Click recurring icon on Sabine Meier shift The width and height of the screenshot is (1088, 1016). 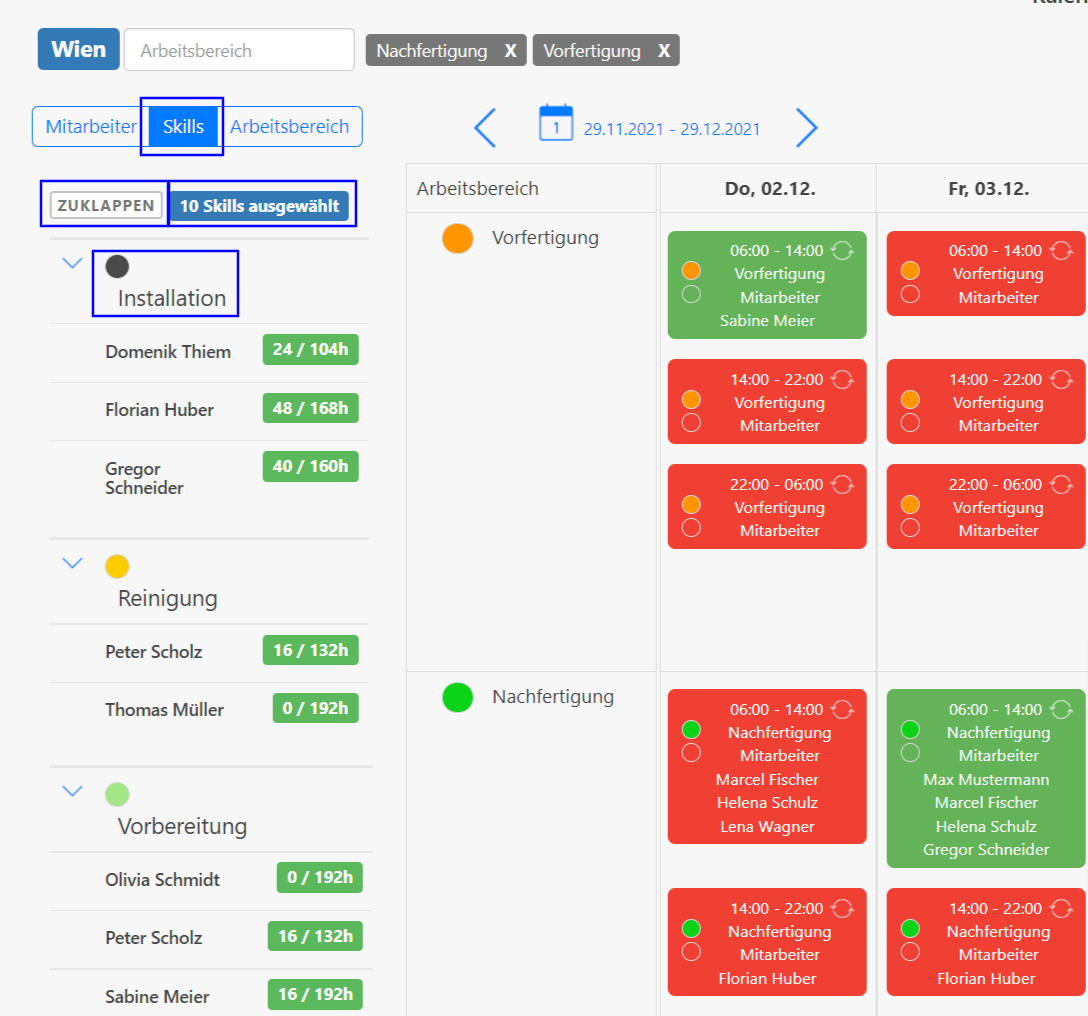tap(843, 251)
